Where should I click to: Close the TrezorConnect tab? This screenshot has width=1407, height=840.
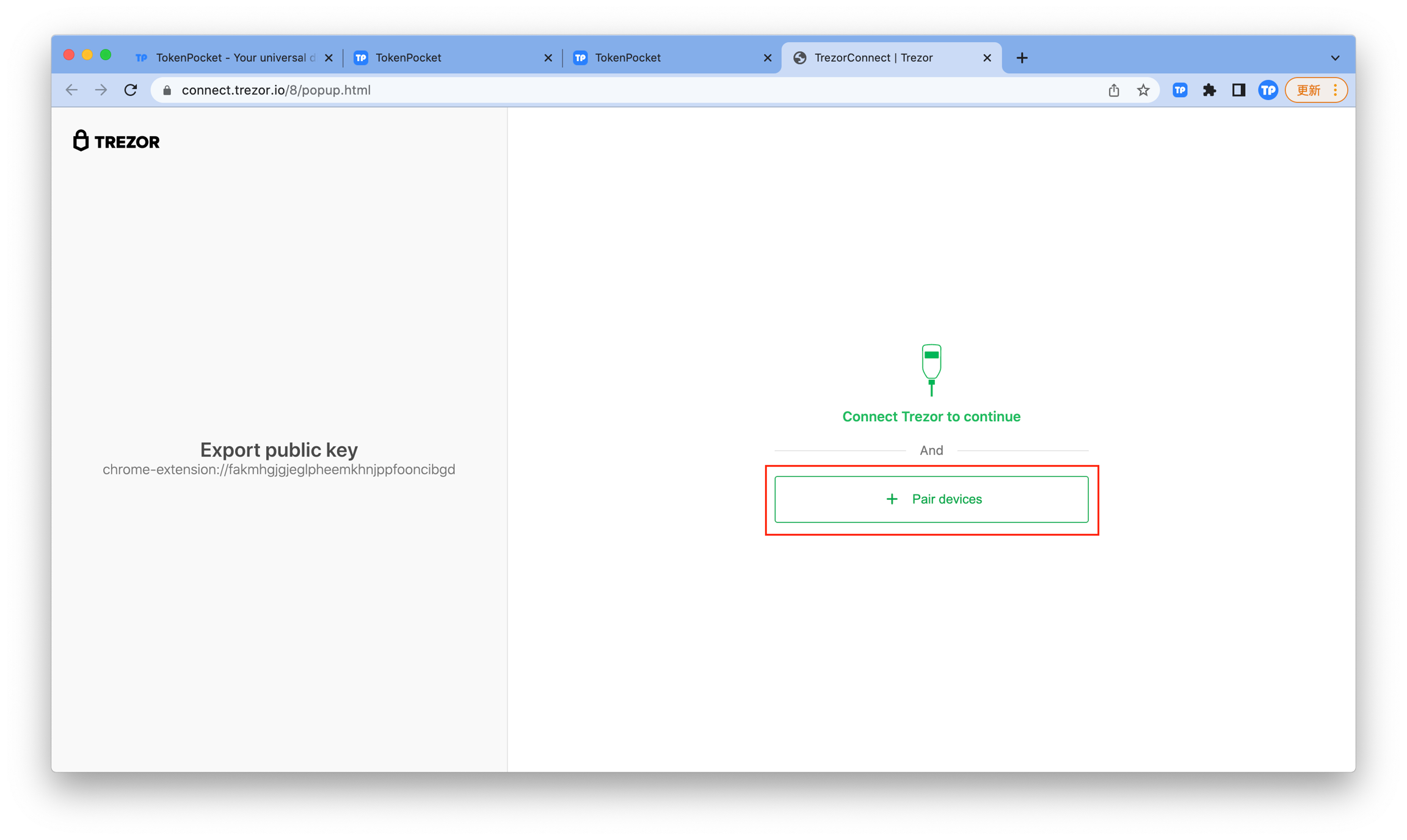987,58
